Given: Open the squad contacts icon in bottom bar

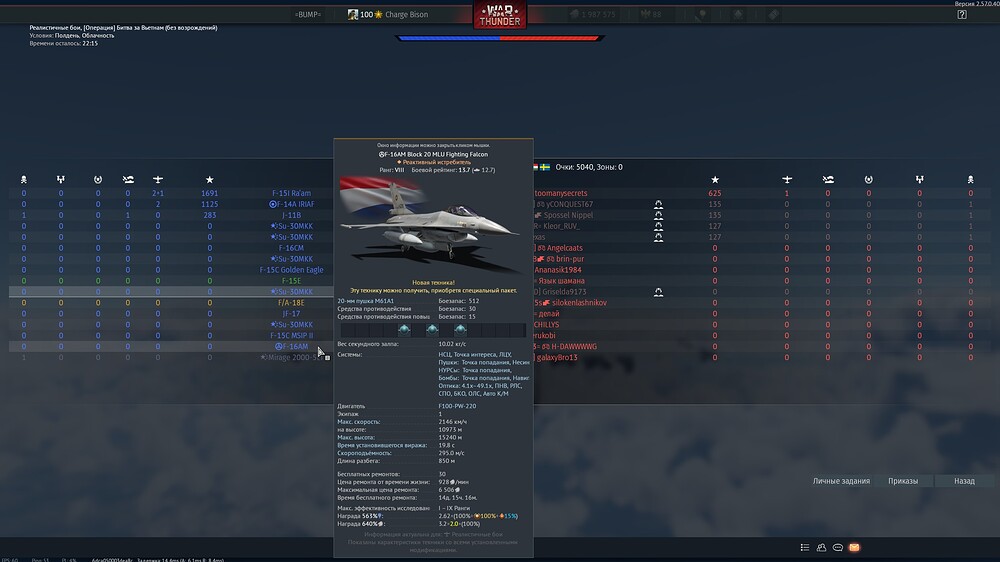Looking at the screenshot, I should pos(821,547).
